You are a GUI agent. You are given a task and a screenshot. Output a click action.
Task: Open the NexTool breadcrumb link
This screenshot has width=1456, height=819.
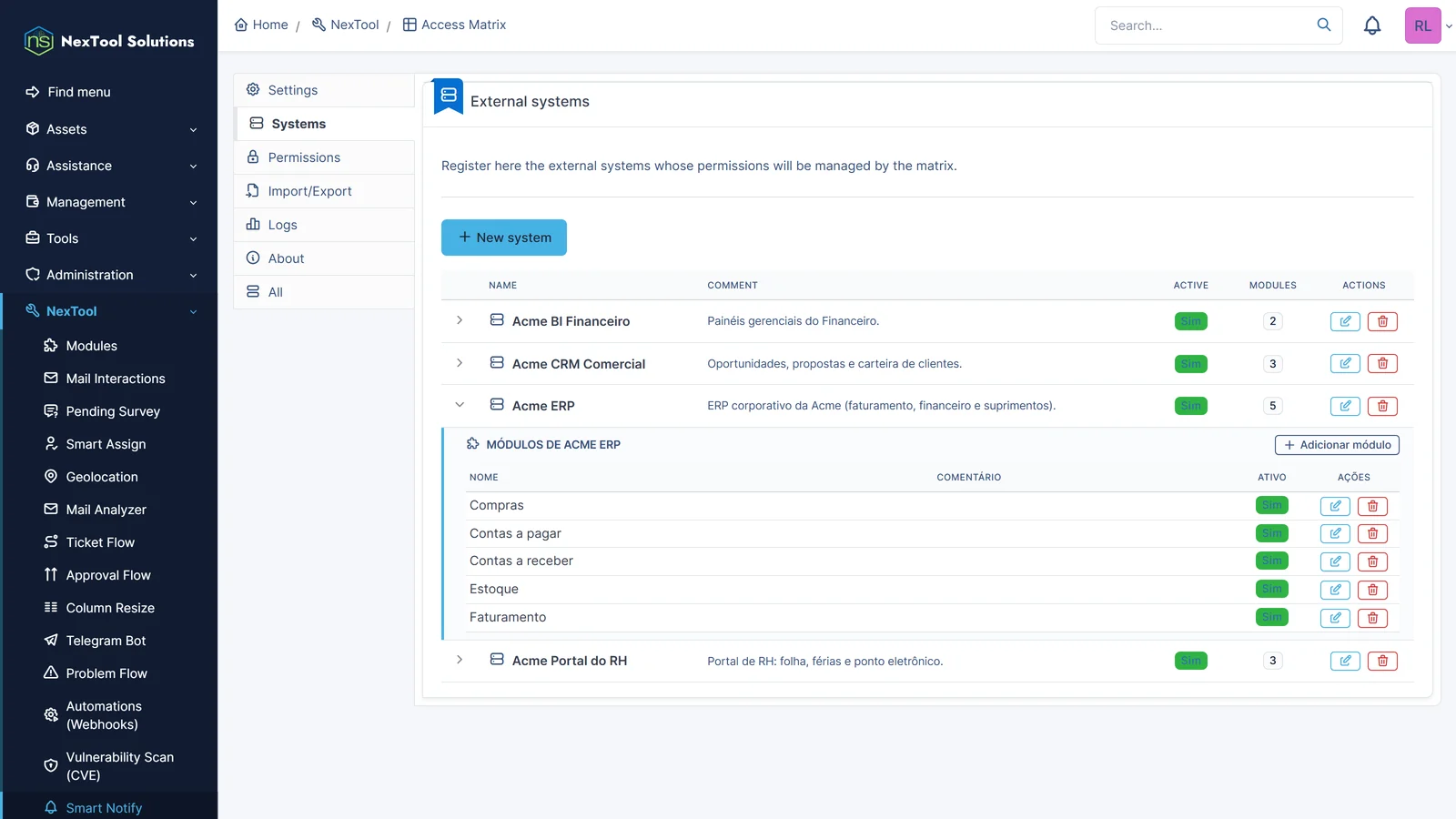pos(346,25)
